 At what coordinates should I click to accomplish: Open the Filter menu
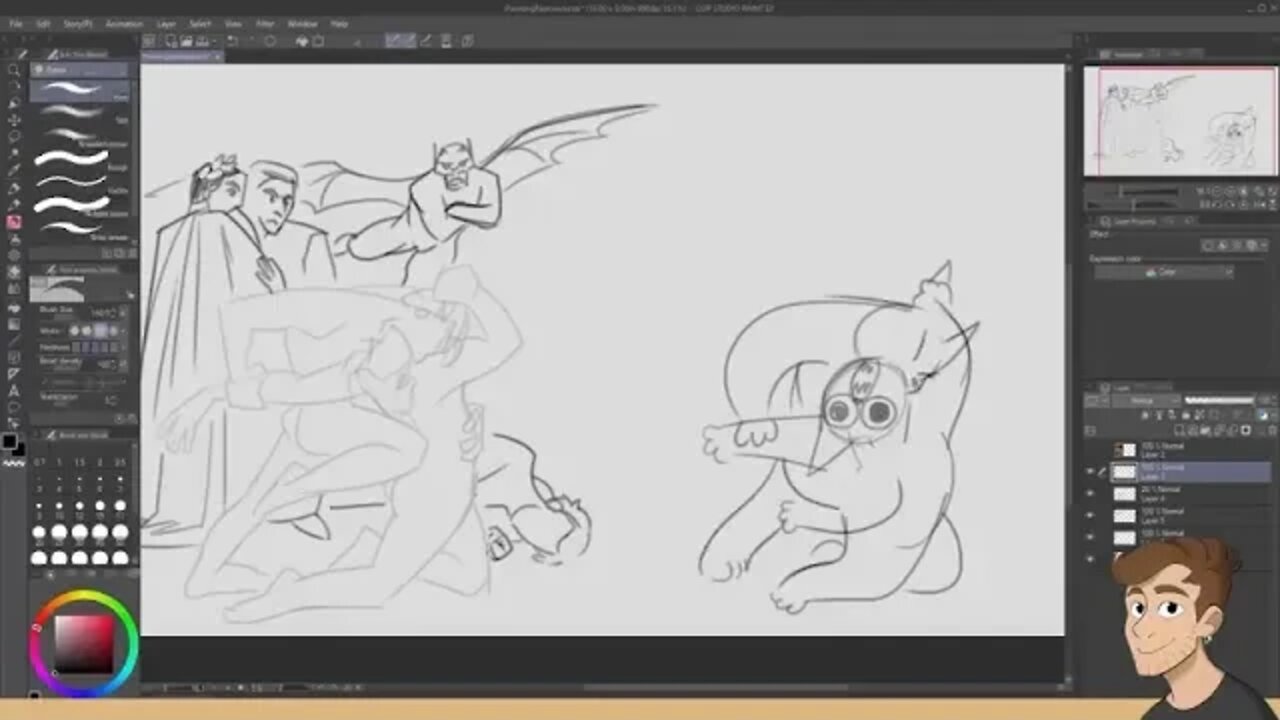265,23
